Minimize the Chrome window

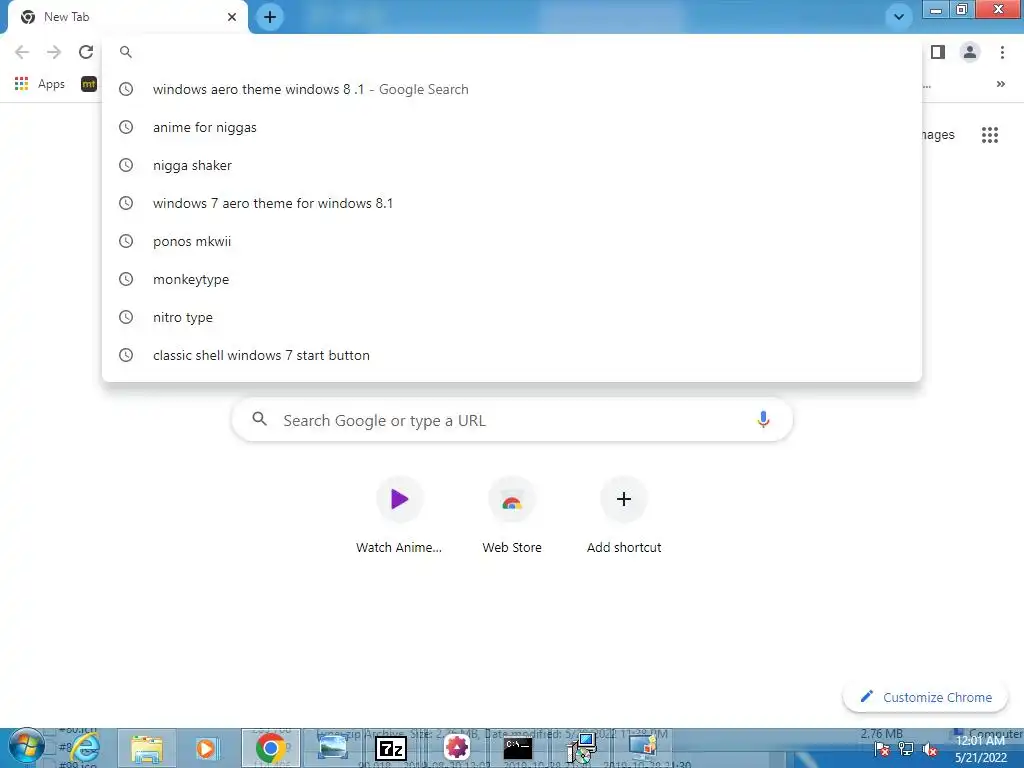[936, 9]
